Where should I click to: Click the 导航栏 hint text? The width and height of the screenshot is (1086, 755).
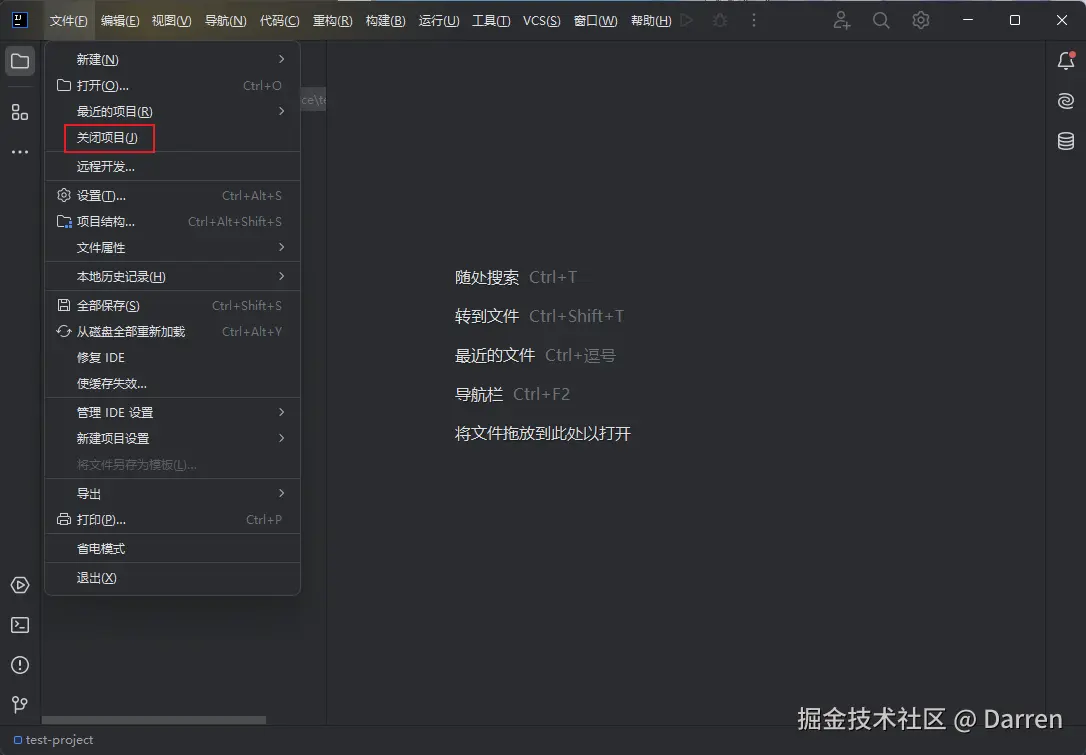[x=479, y=394]
